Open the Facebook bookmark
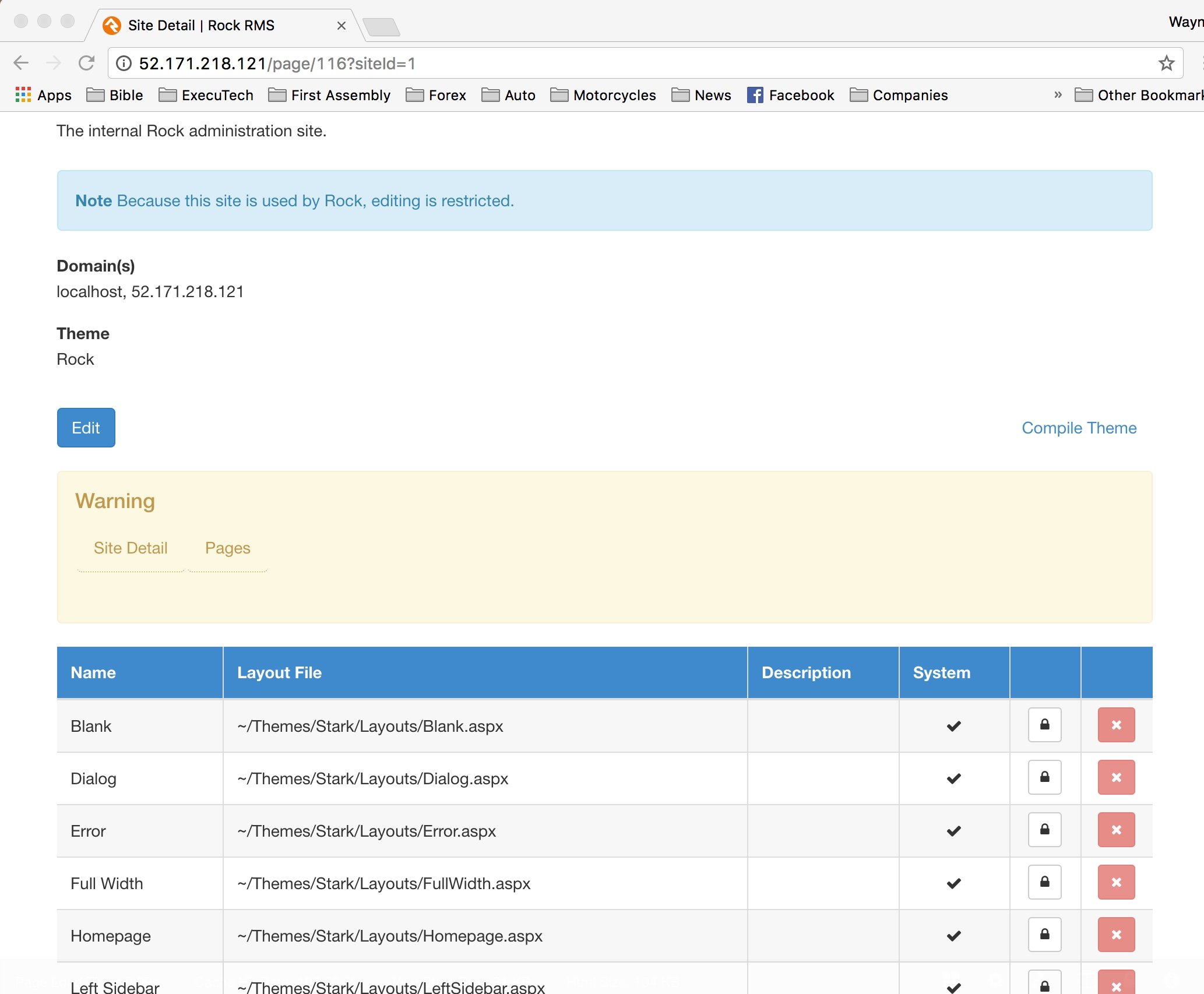1204x994 pixels. [x=790, y=95]
